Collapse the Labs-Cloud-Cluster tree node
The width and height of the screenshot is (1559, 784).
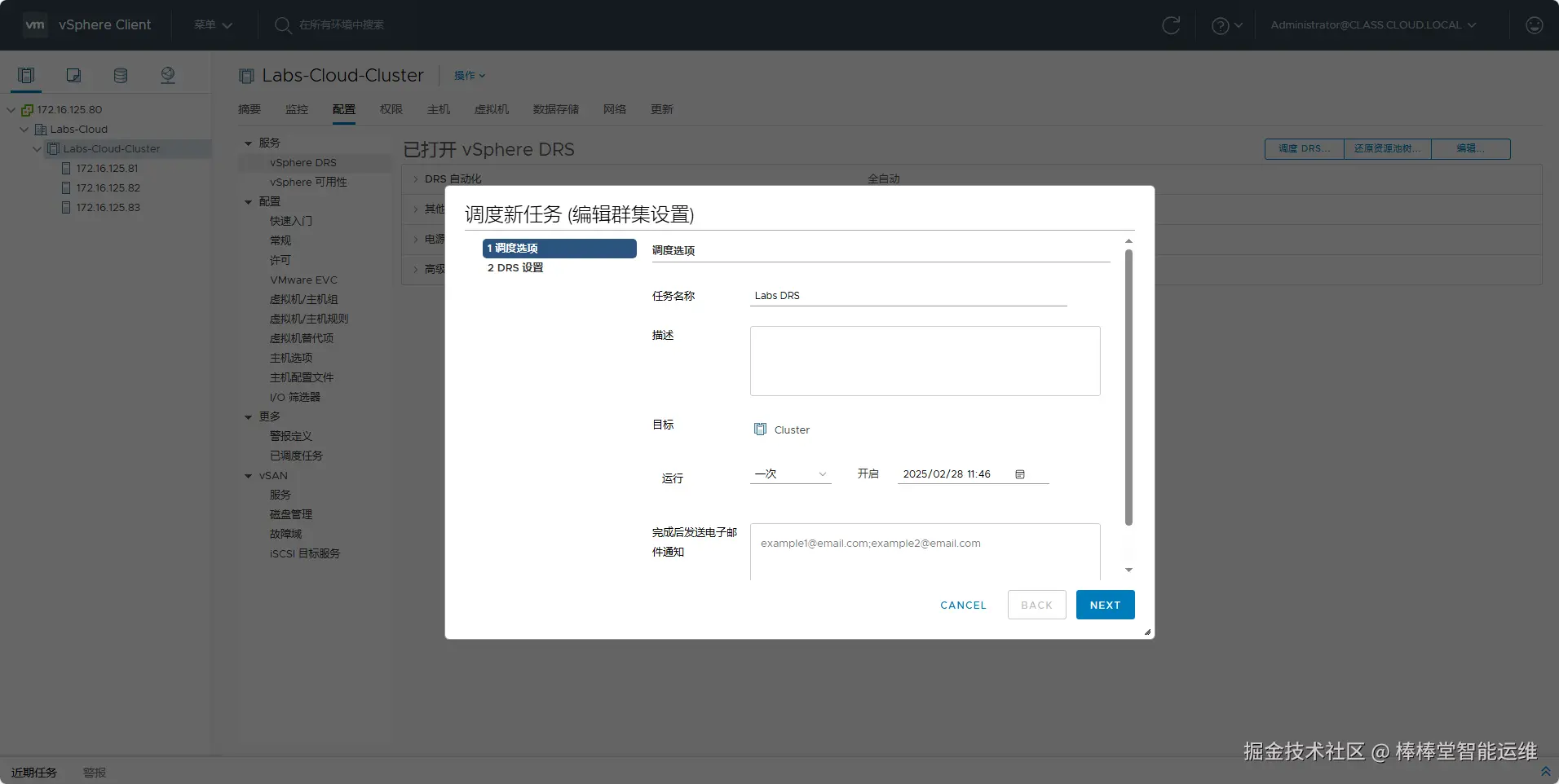click(37, 149)
